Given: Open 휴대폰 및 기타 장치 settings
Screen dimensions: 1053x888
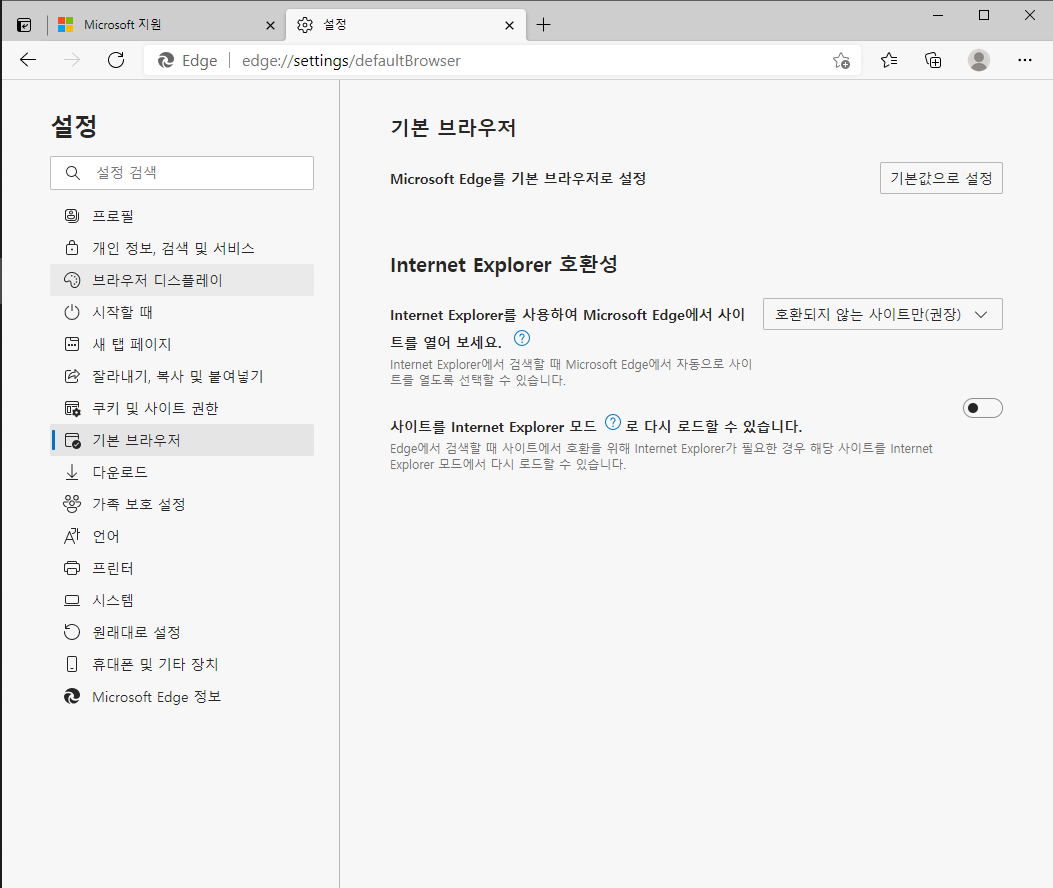Looking at the screenshot, I should [182, 664].
